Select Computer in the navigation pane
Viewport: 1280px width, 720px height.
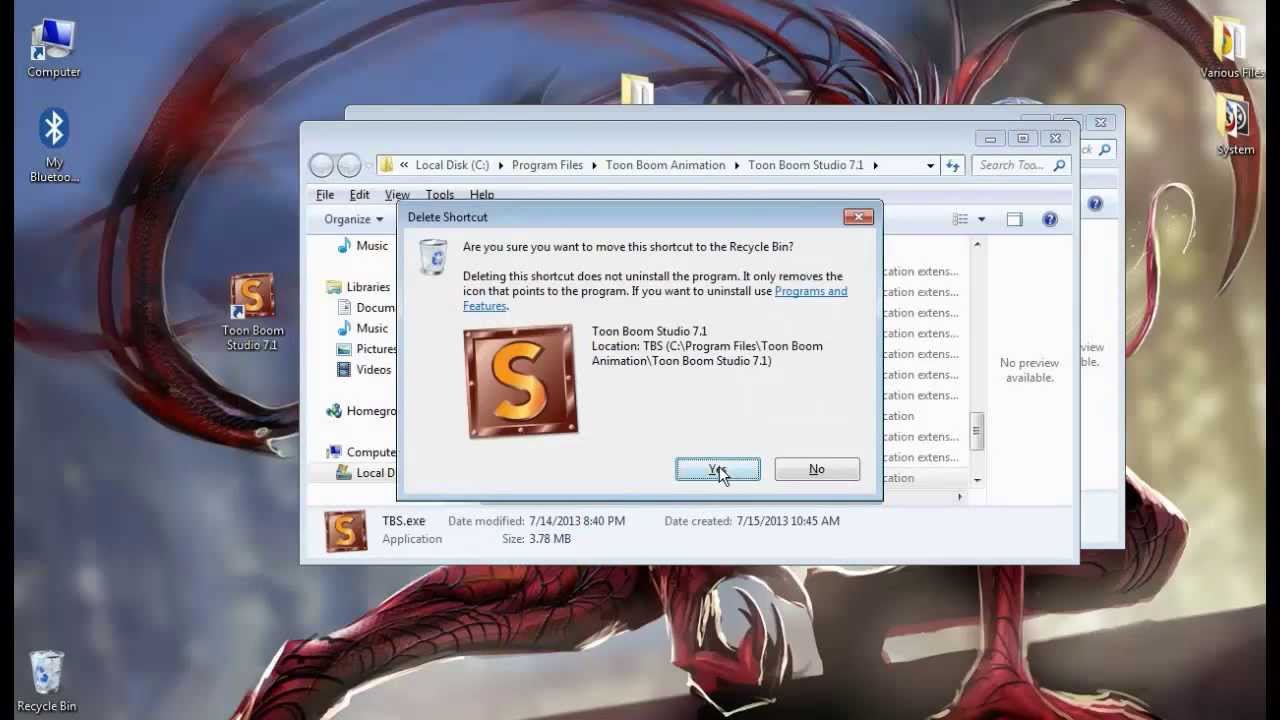pos(361,452)
